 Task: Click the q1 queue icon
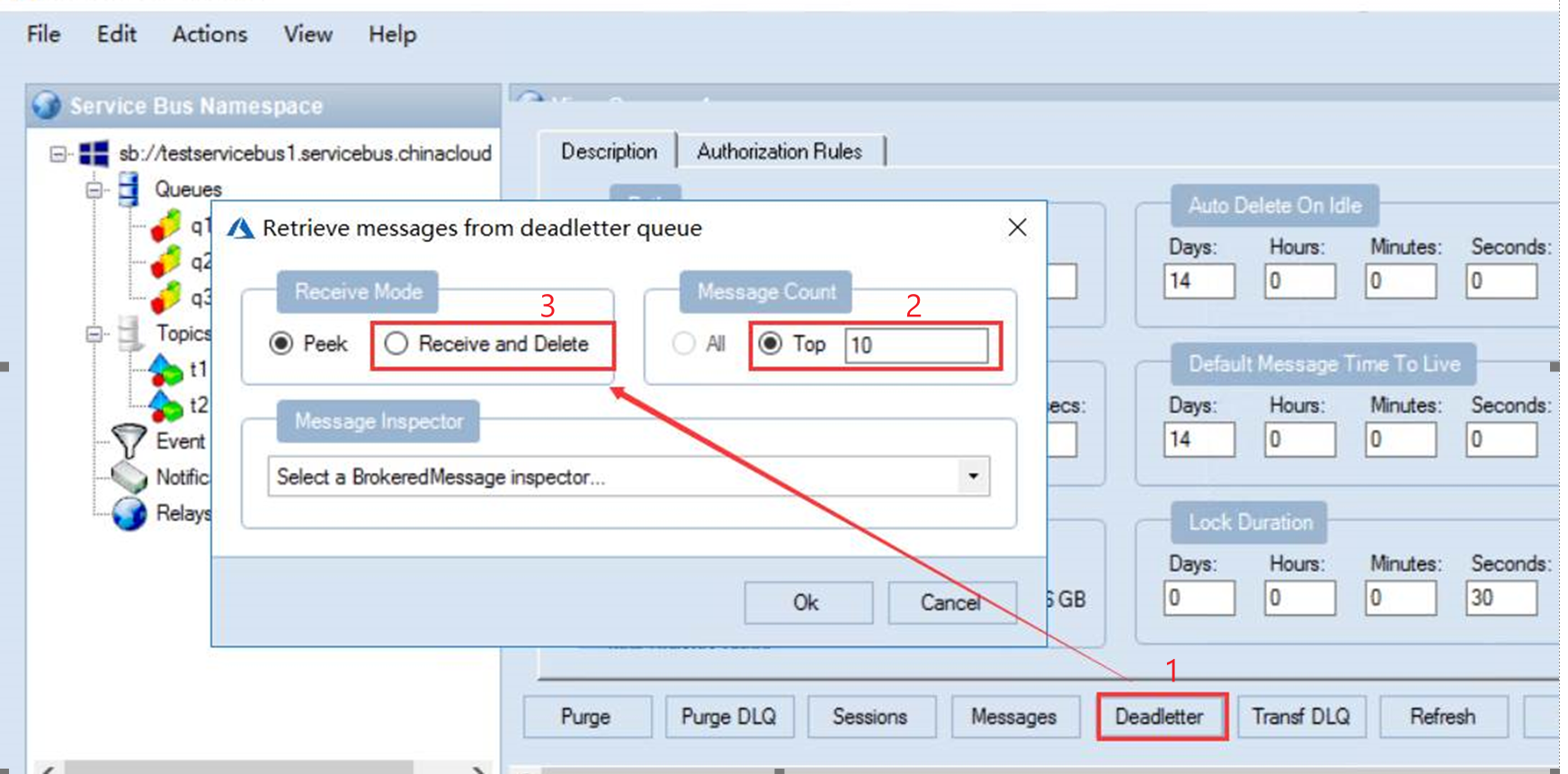coord(165,226)
